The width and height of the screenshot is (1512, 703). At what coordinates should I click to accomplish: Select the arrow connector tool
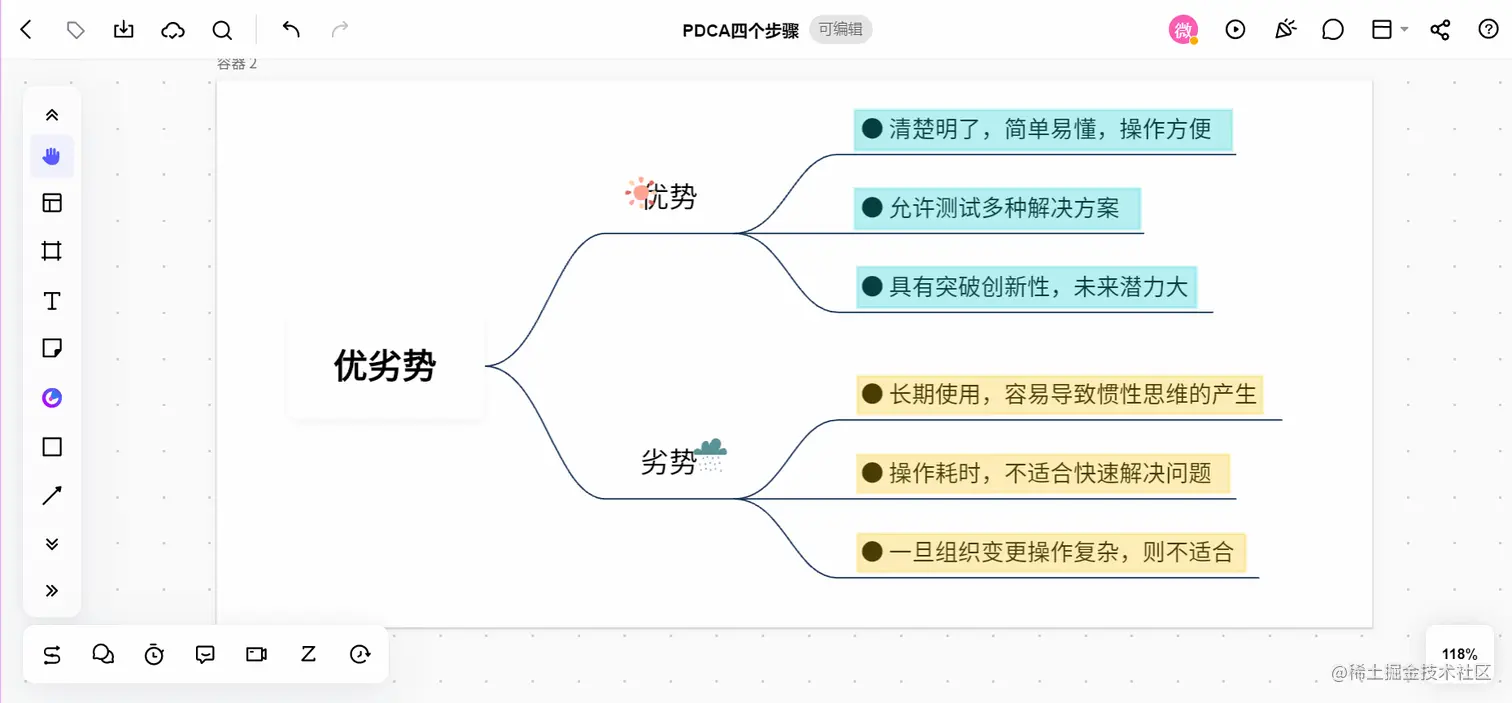52,495
